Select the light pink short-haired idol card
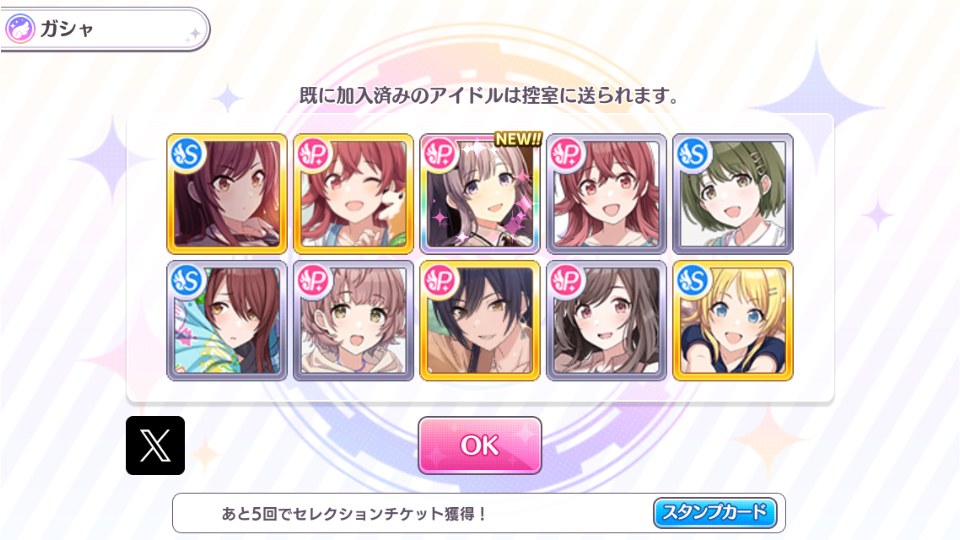960x540 pixels. [353, 320]
